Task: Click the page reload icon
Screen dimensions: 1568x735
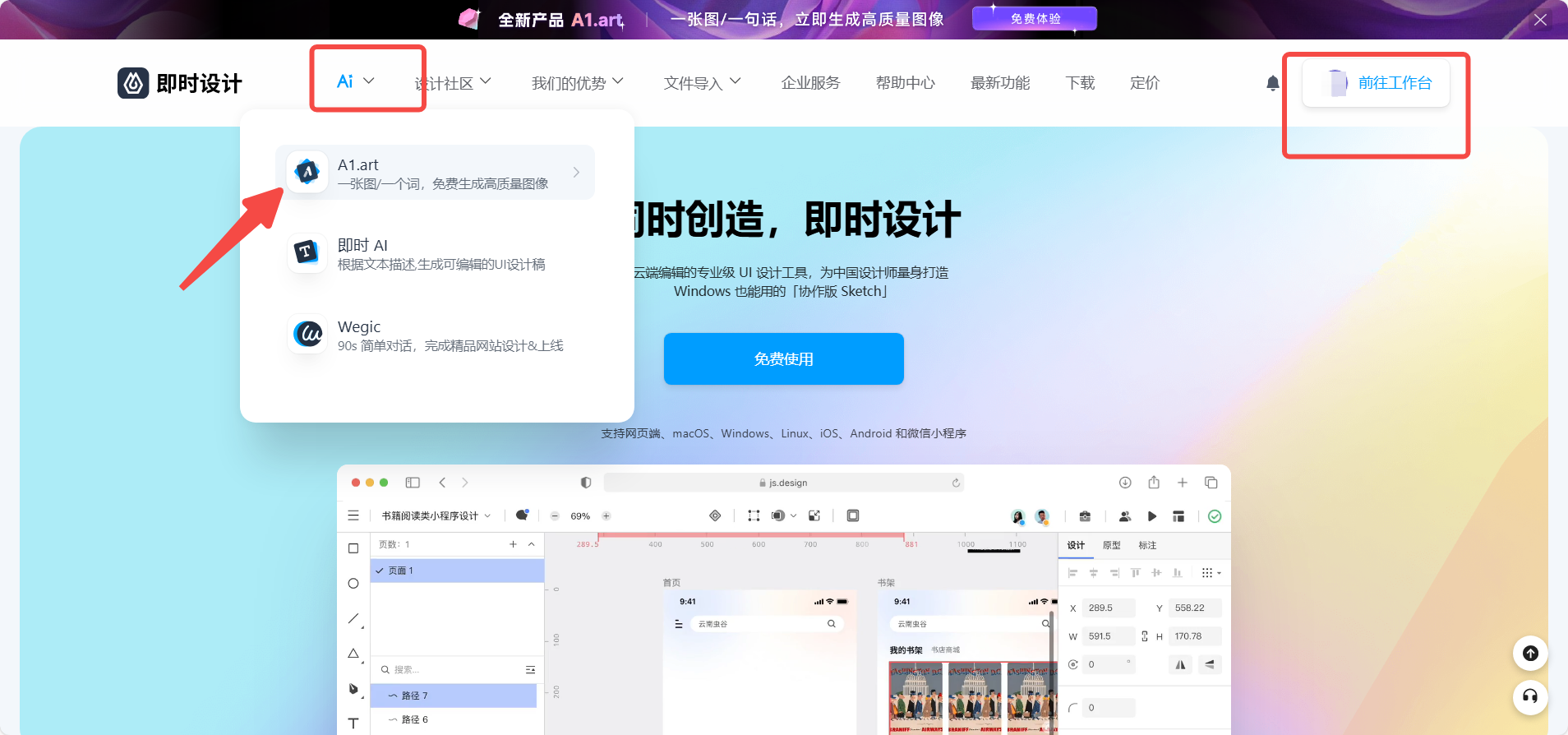Action: pos(956,483)
